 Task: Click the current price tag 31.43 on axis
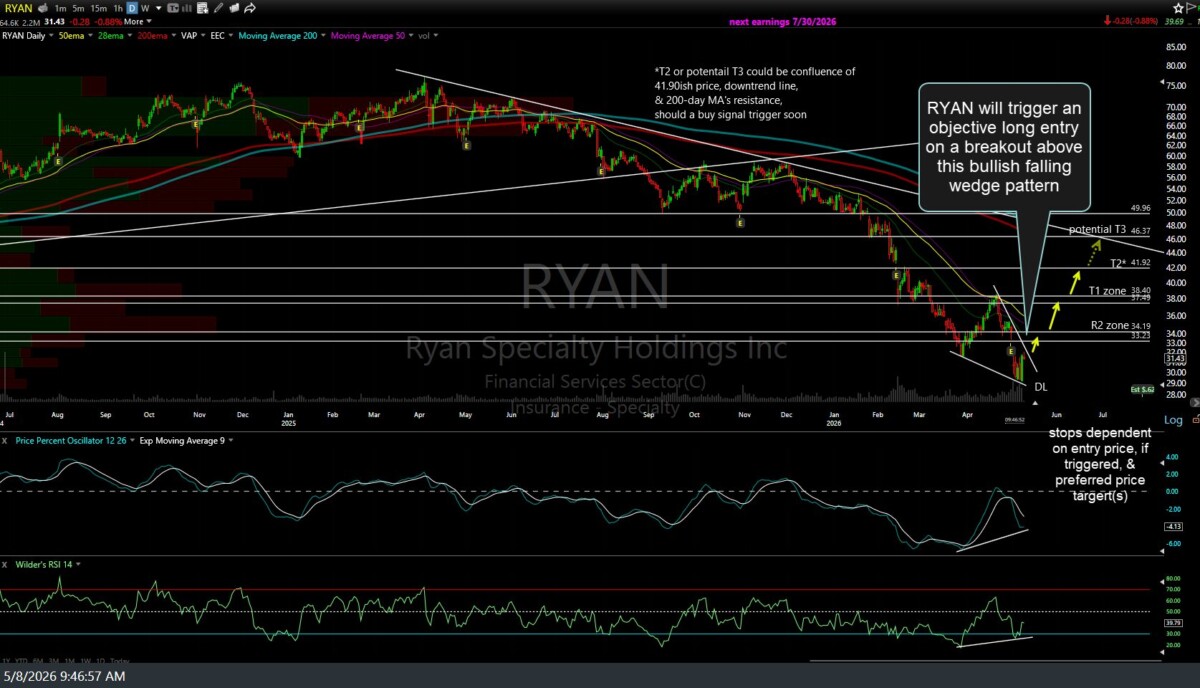[1175, 358]
